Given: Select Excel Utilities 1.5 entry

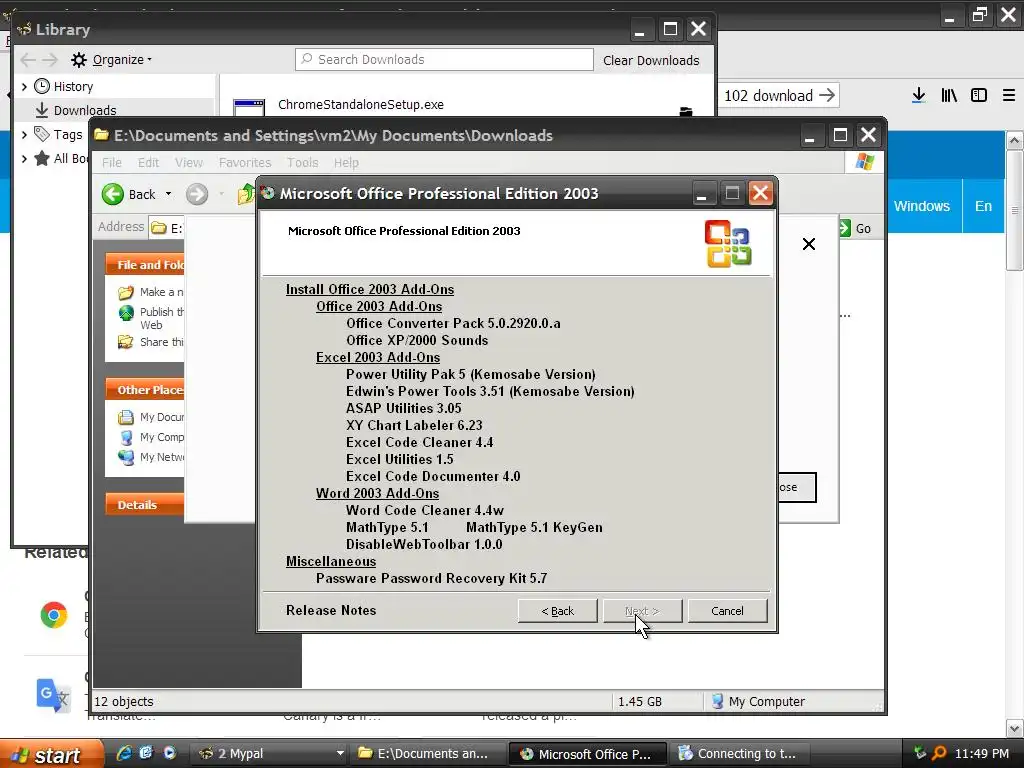Looking at the screenshot, I should pyautogui.click(x=399, y=459).
